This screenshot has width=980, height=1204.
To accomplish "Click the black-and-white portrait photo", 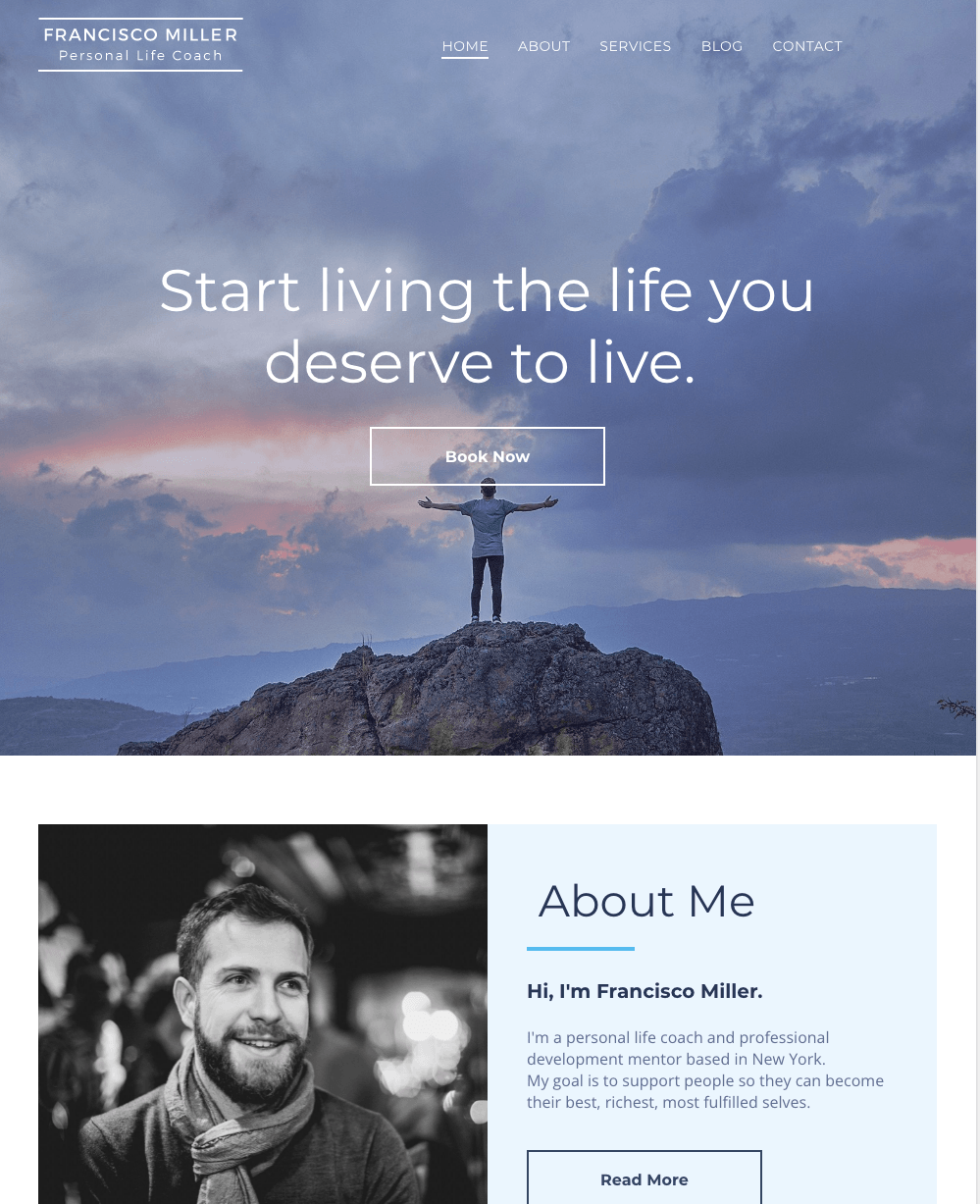I will tap(263, 1014).
